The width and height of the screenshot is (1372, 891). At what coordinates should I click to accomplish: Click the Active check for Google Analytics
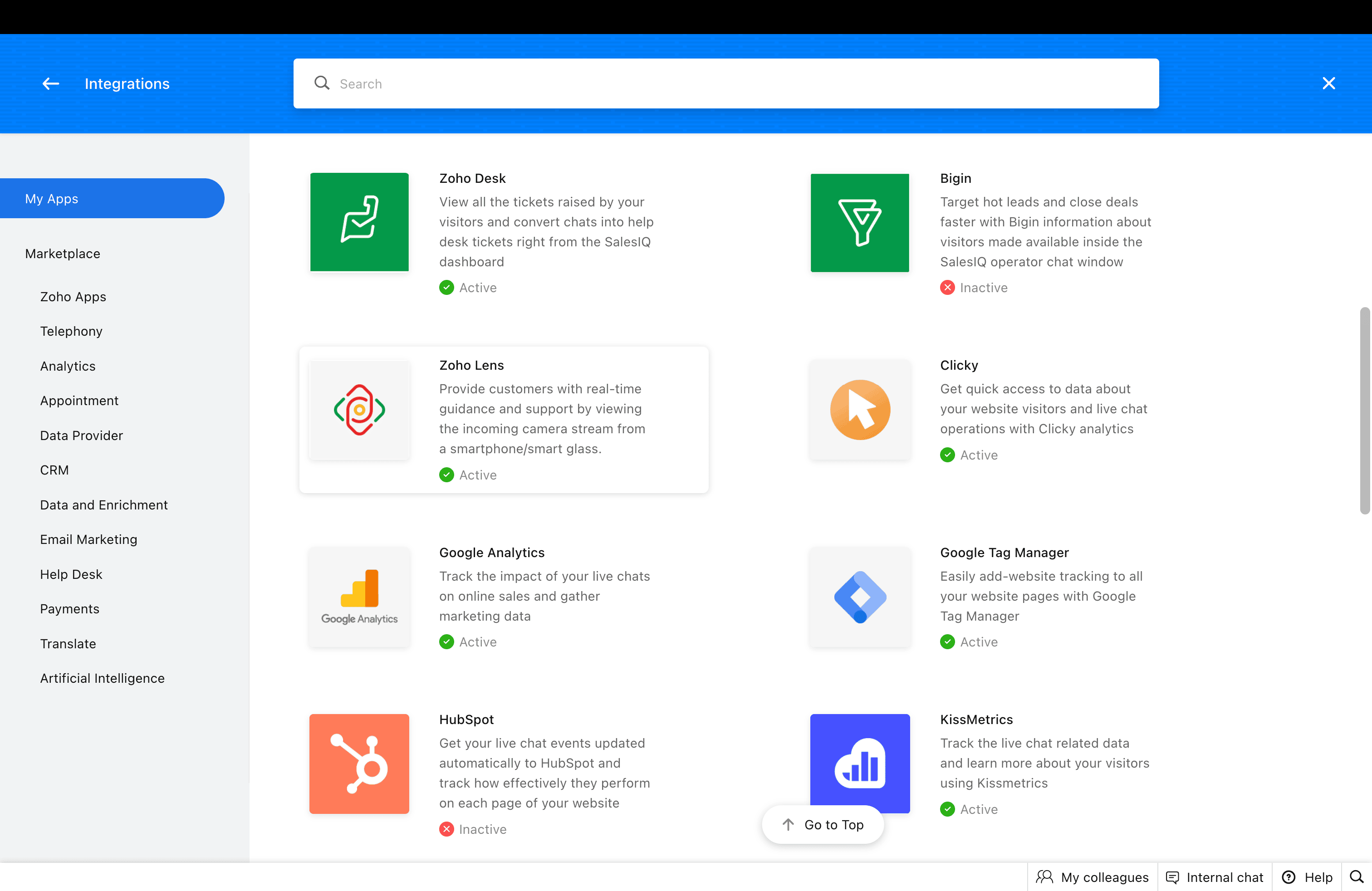446,642
